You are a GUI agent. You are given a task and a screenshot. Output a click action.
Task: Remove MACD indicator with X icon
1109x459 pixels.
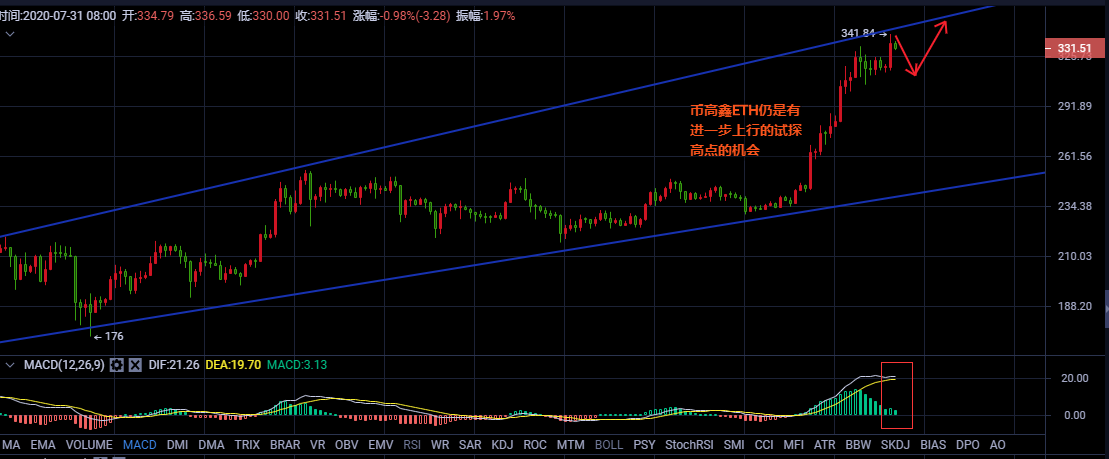click(136, 365)
